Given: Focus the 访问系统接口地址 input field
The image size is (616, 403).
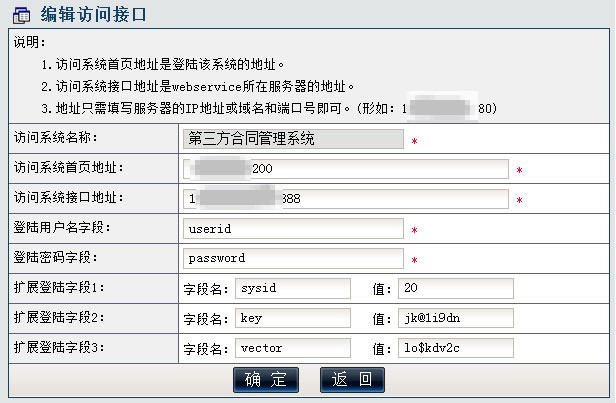Looking at the screenshot, I should pos(346,199).
